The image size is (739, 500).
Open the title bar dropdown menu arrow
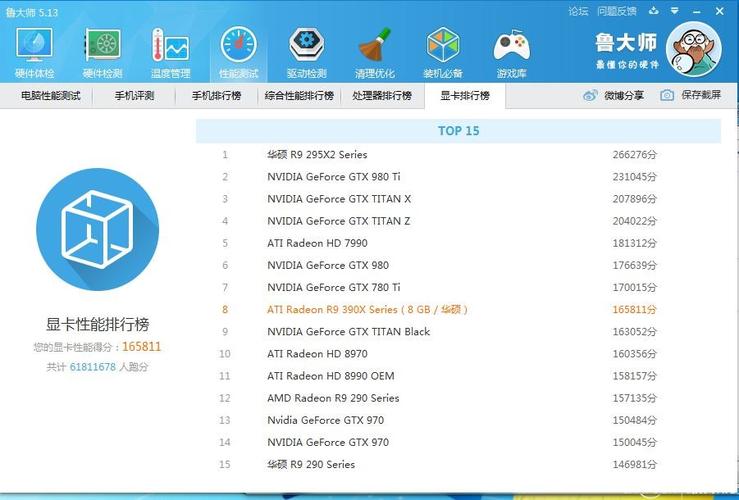point(675,11)
